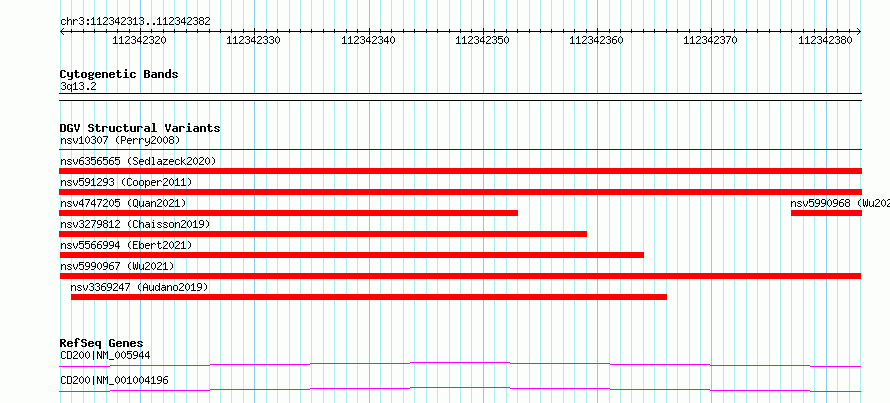This screenshot has height=403, width=890.
Task: Click the chr3:112342313..112342382 region label
Action: [135, 22]
